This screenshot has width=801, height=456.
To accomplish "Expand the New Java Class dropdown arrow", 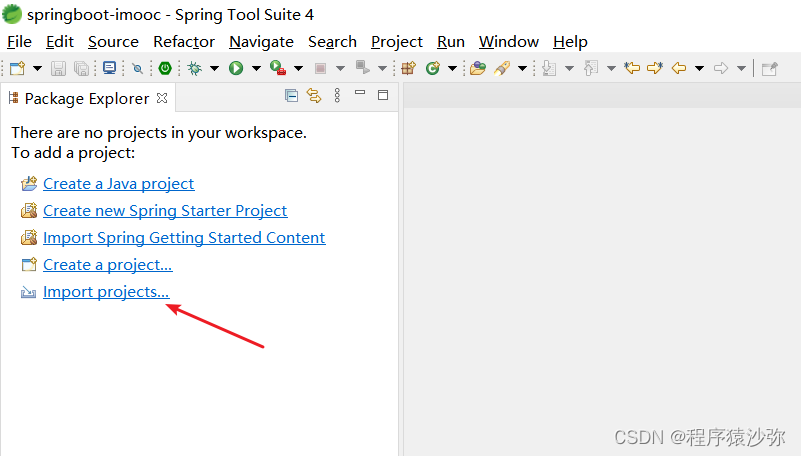I will click(x=453, y=68).
